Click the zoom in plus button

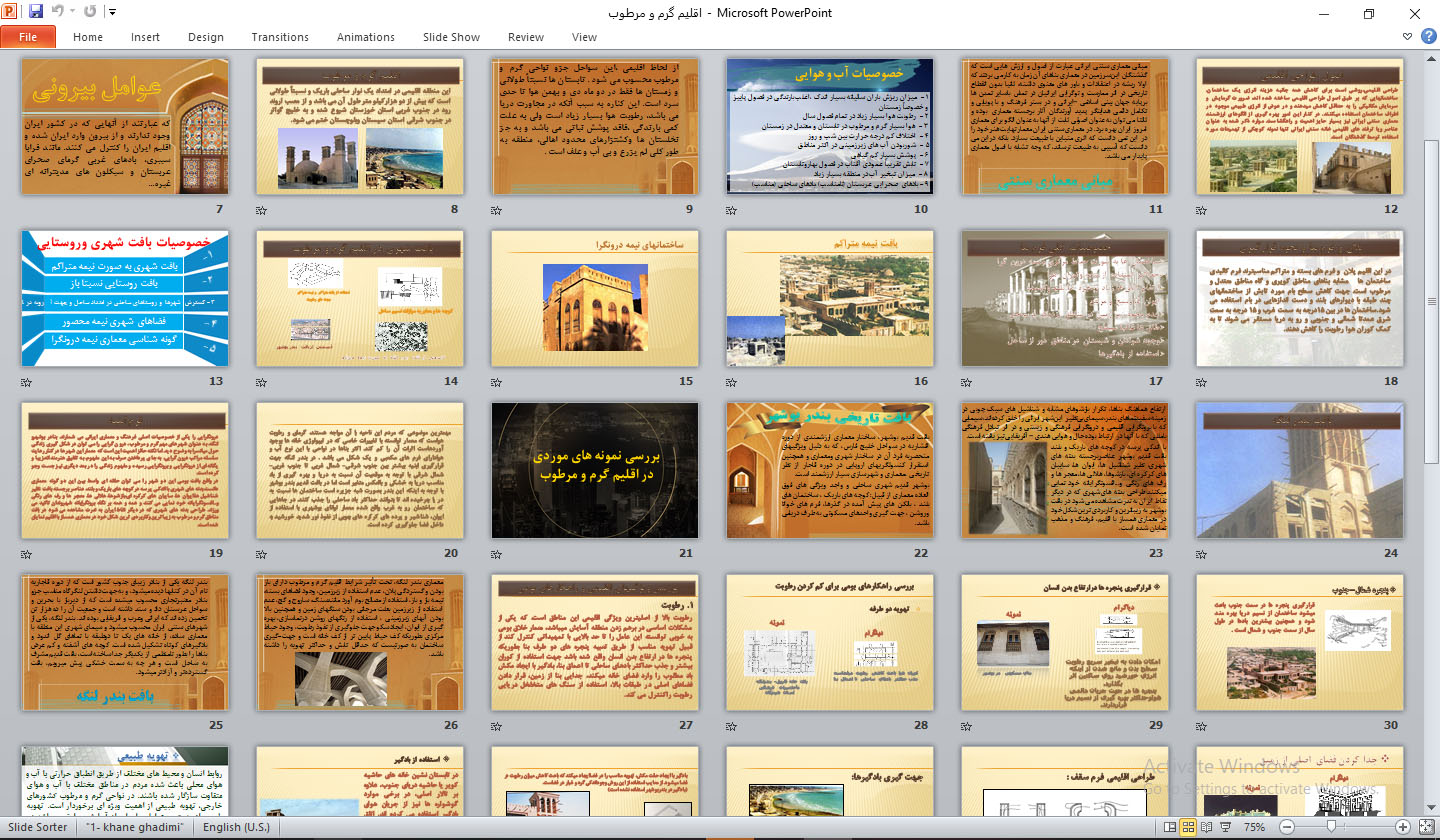(1404, 827)
